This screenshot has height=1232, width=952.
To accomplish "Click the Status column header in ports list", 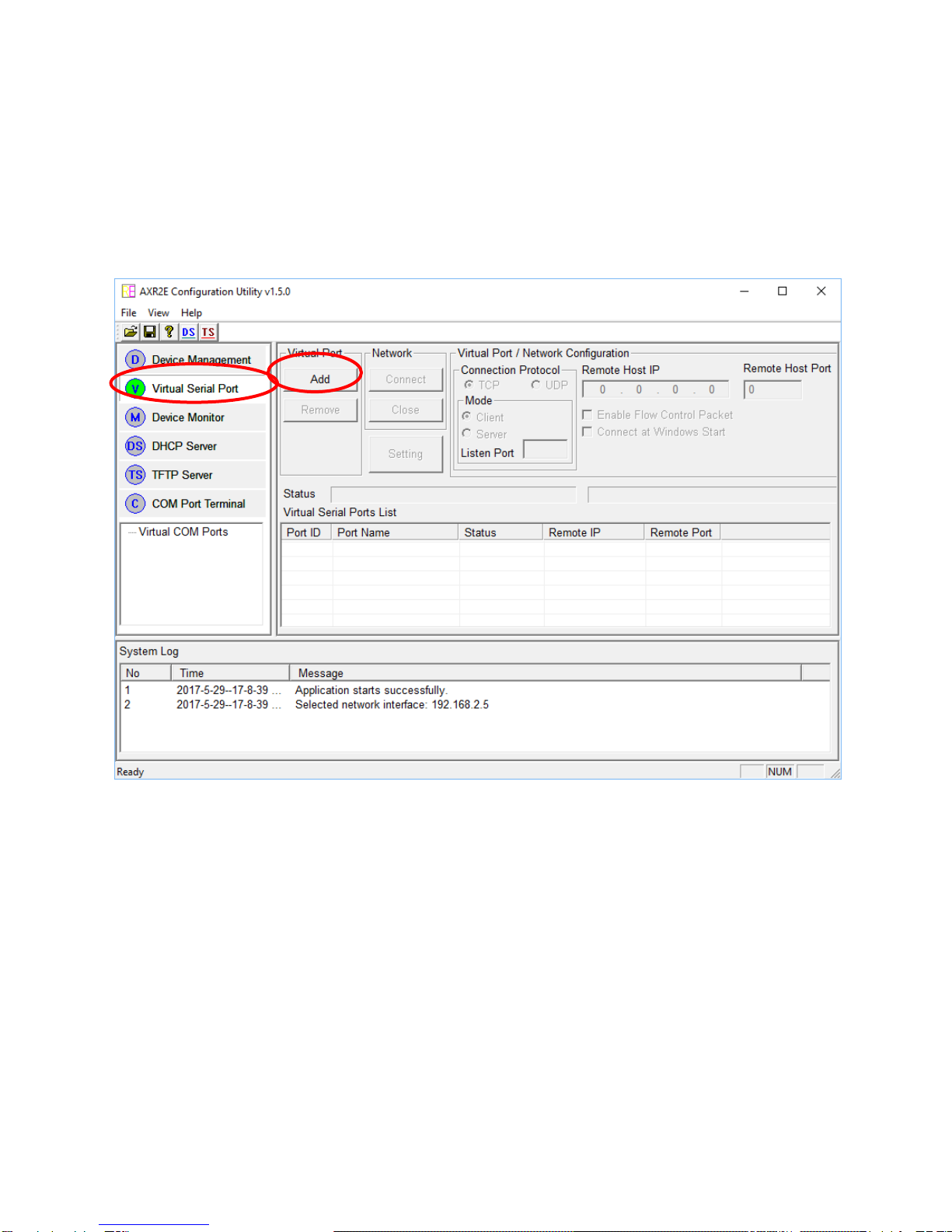I will [x=500, y=532].
